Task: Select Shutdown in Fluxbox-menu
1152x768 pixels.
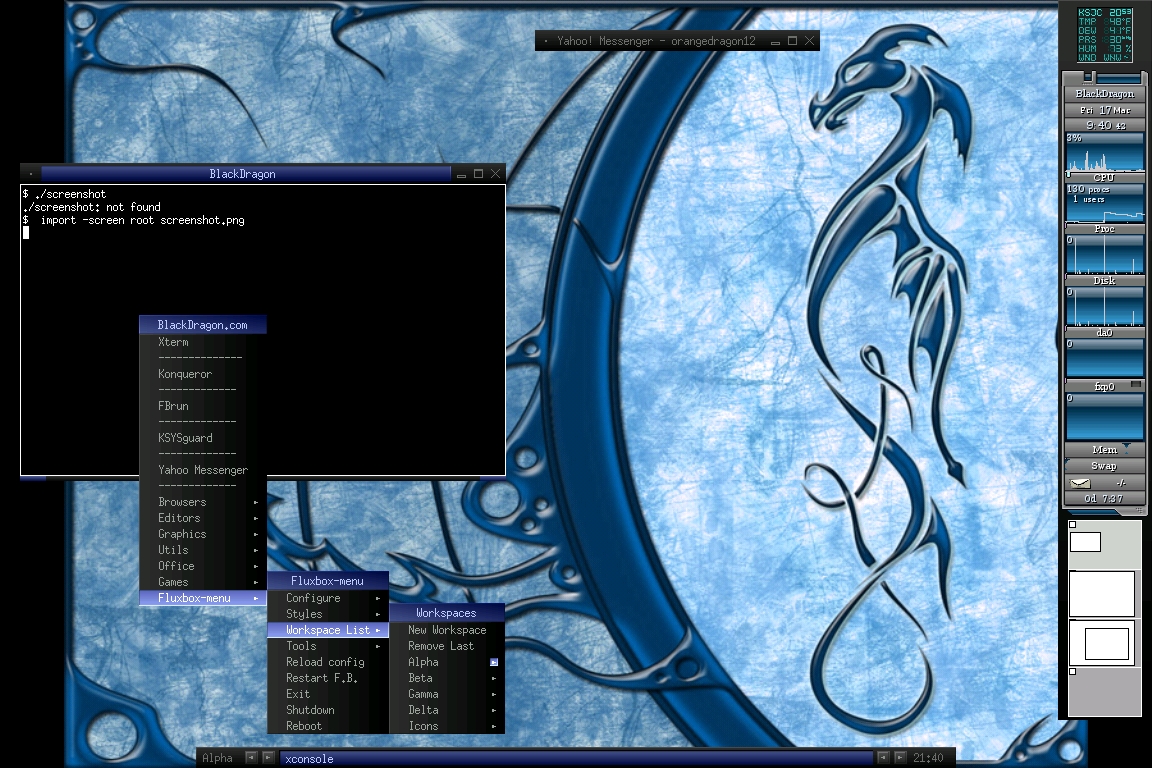Action: click(x=328, y=710)
